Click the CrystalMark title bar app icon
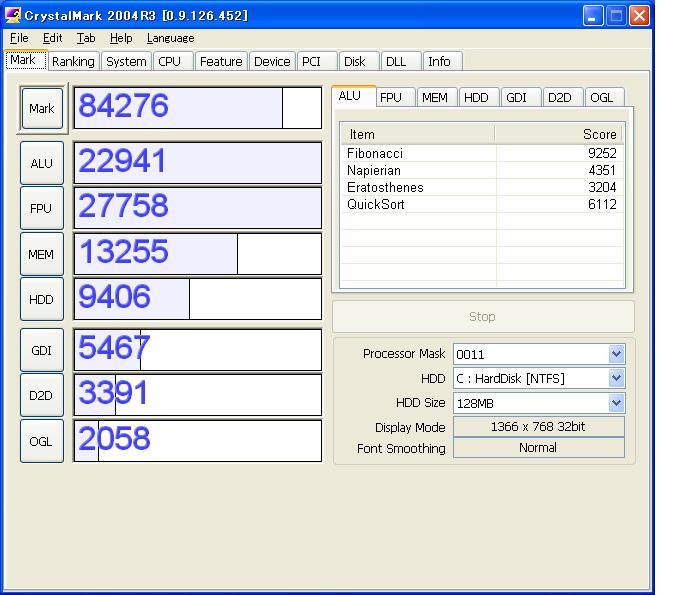Image resolution: width=683 pixels, height=595 pixels. click(13, 15)
